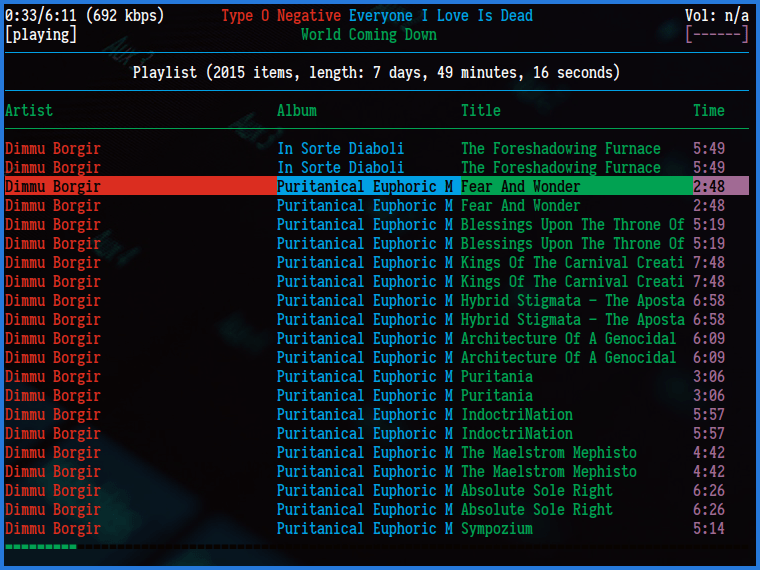
Task: Click the highlighted 2:48 time cell
Action: click(x=721, y=186)
